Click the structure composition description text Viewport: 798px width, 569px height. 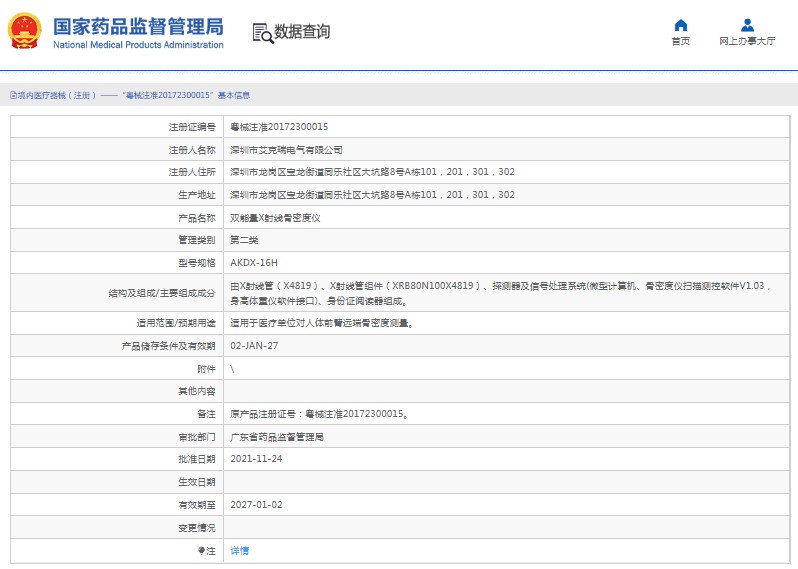pyautogui.click(x=501, y=293)
